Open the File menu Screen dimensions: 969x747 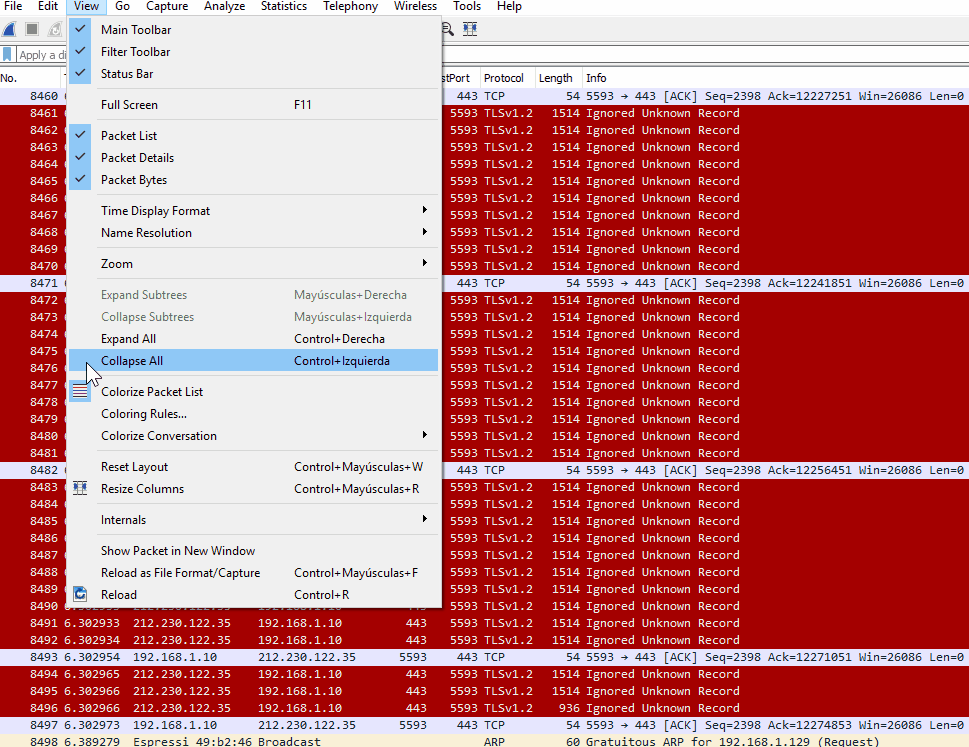13,6
